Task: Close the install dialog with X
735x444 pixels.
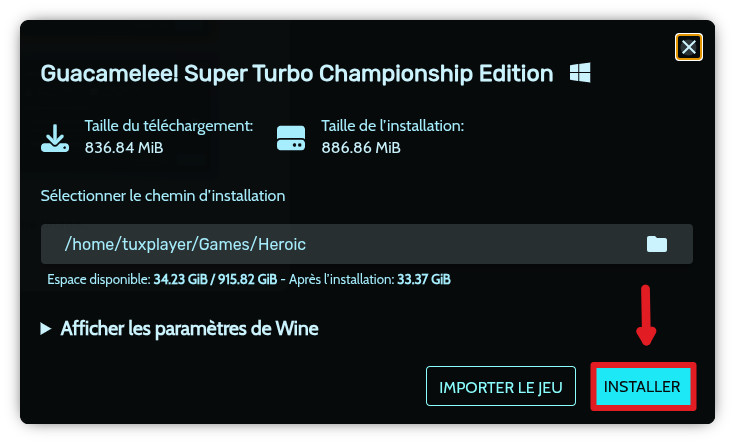Action: 688,47
